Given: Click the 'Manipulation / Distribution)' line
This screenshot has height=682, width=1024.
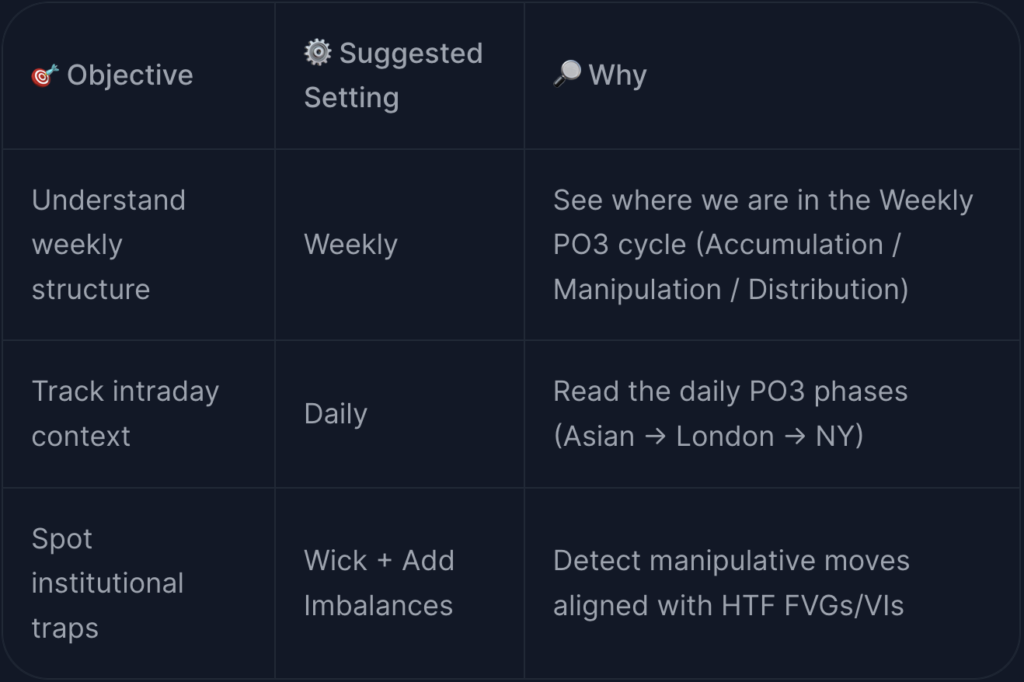Looking at the screenshot, I should pyautogui.click(x=731, y=289).
